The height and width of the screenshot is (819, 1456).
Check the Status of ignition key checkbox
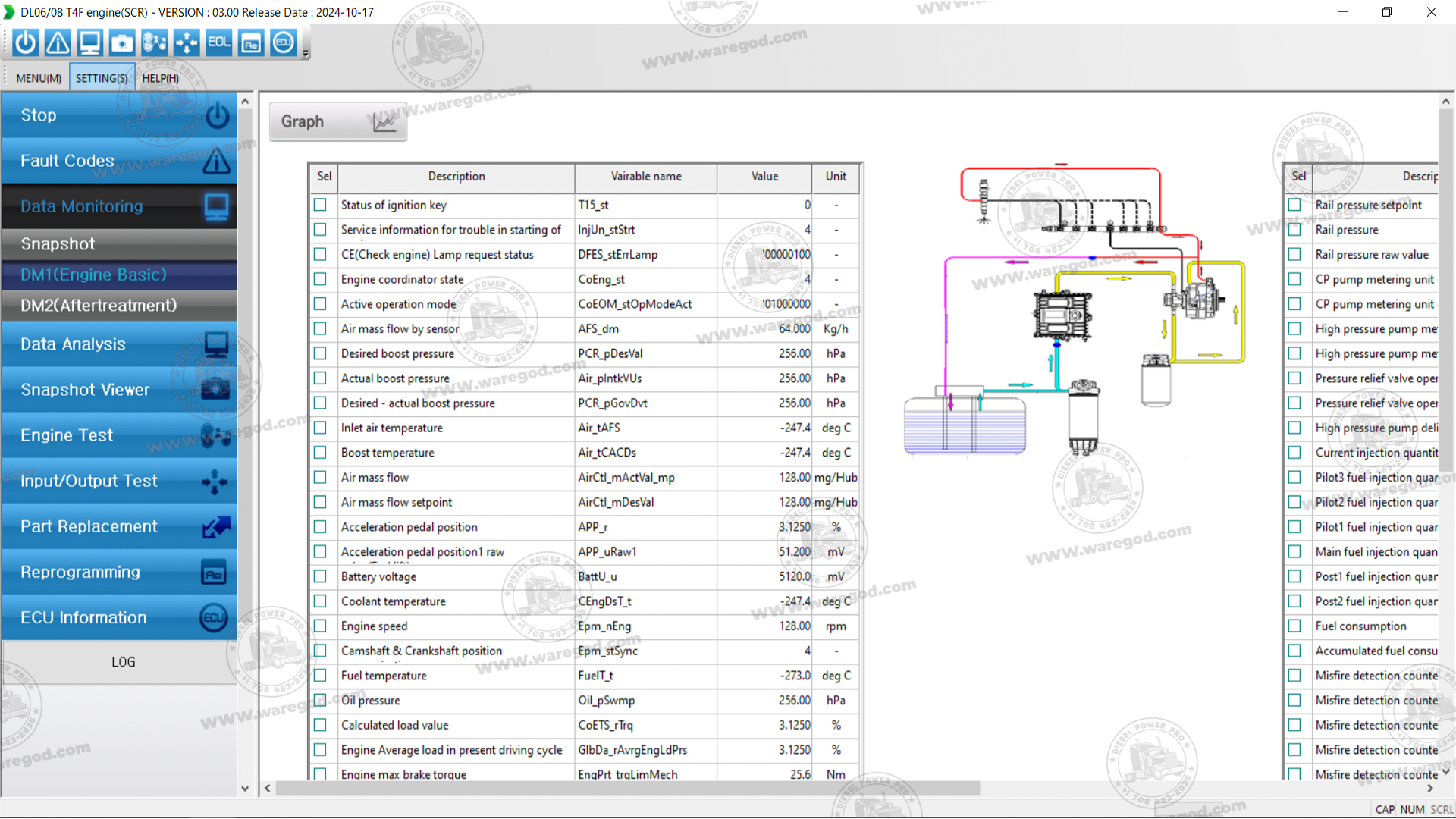[x=320, y=205]
